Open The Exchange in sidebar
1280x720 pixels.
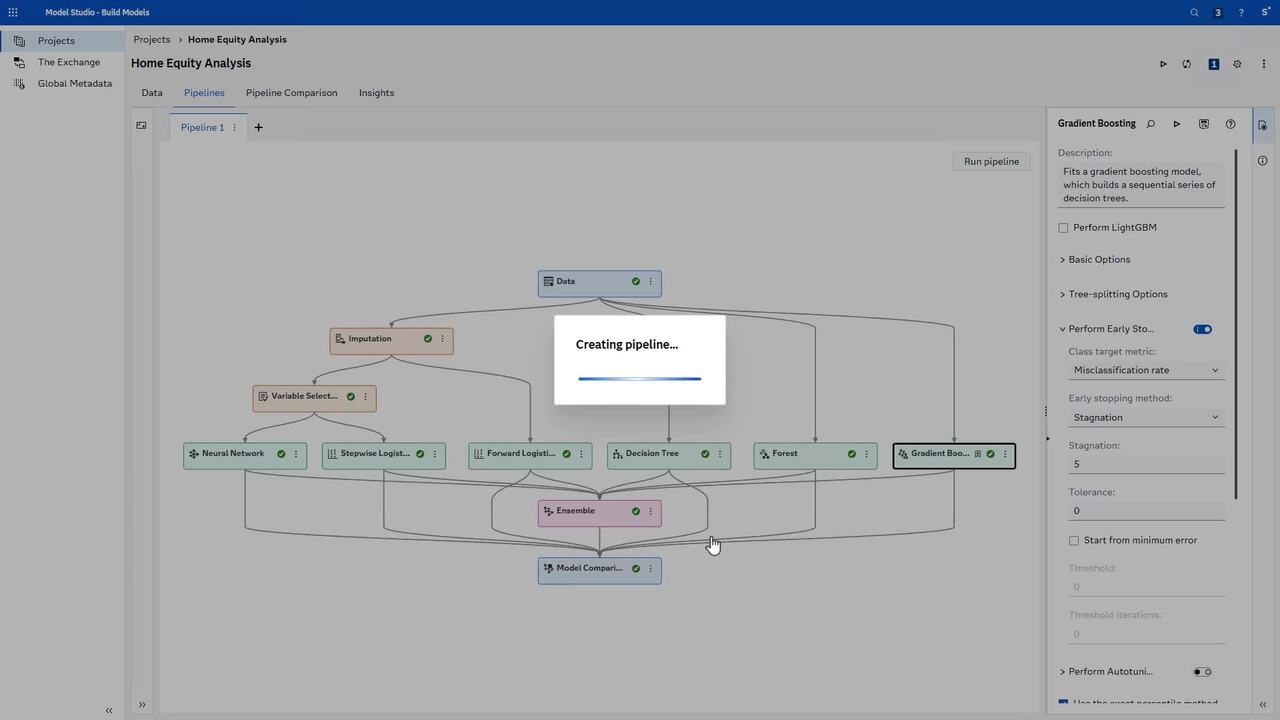tap(68, 62)
